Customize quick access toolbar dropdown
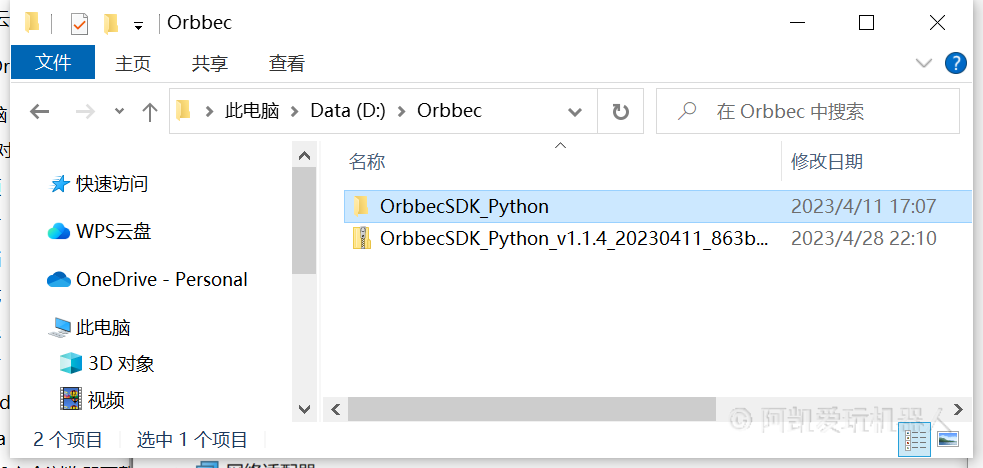 click(x=139, y=25)
